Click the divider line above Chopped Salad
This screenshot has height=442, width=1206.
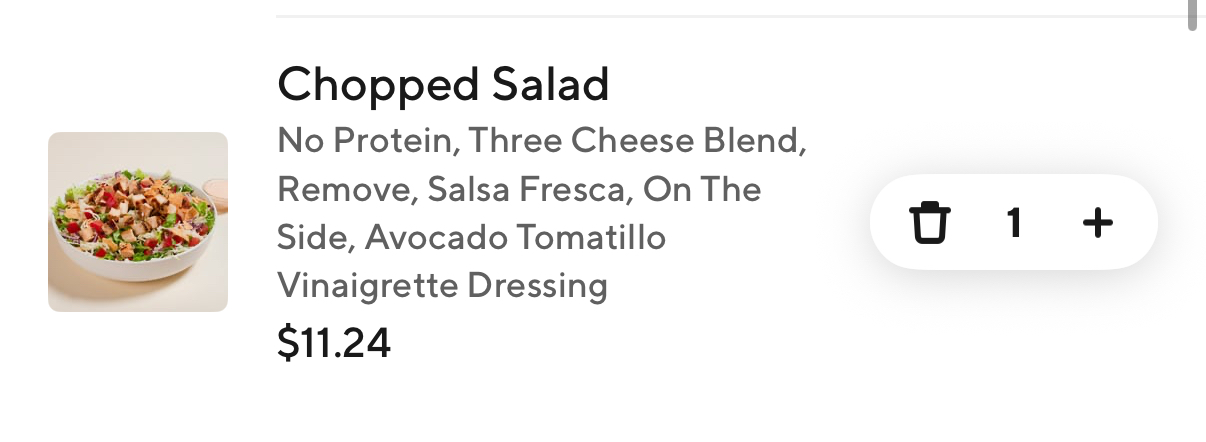point(730,16)
